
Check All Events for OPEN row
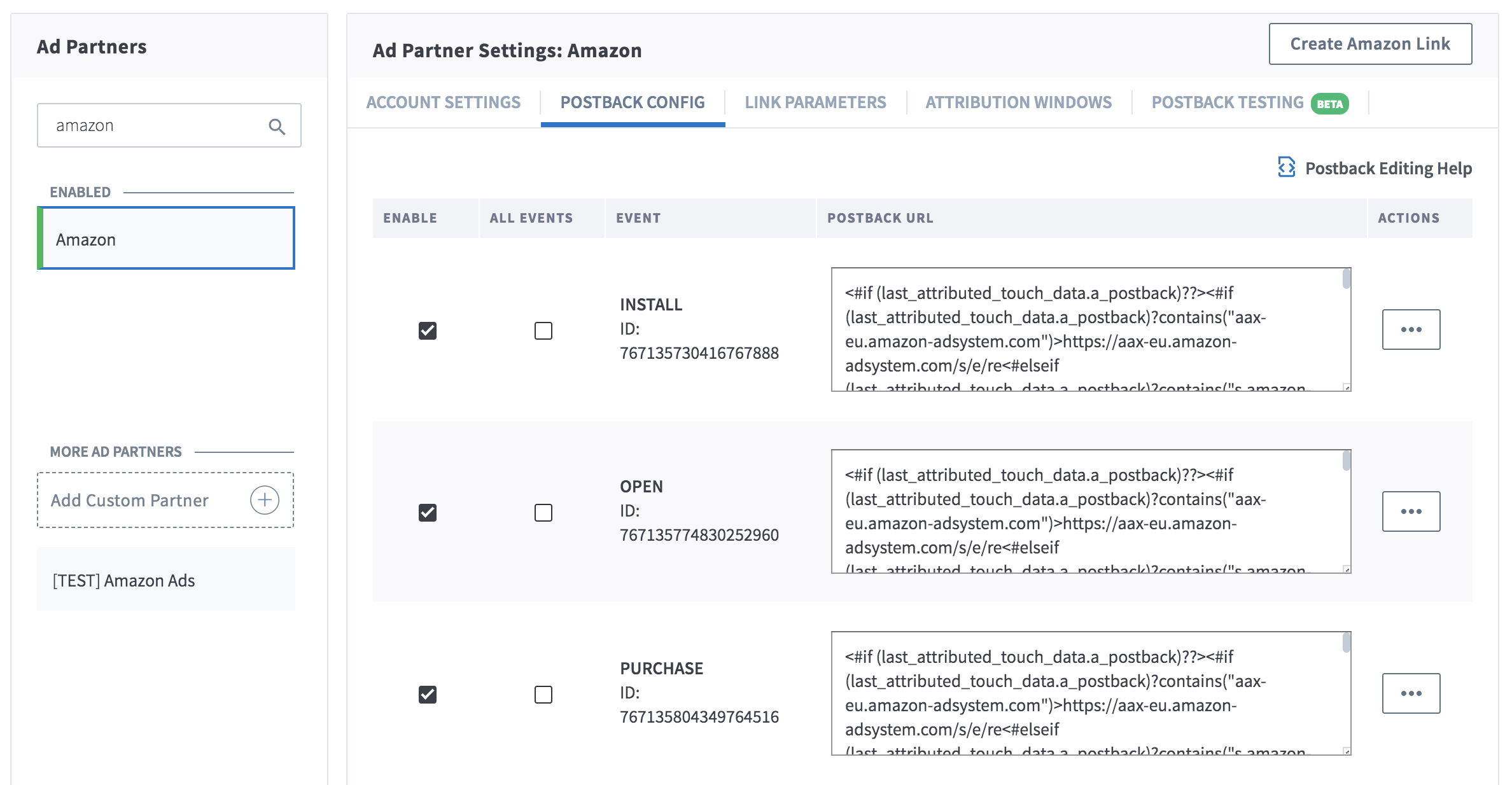(543, 513)
